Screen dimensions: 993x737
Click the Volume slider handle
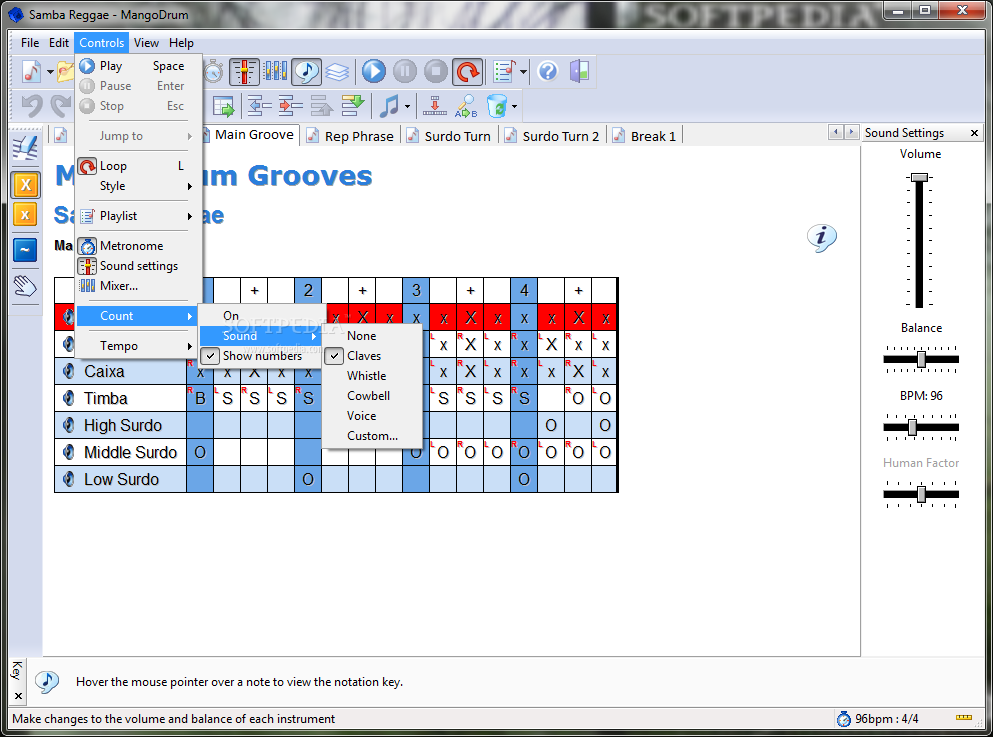tap(920, 177)
